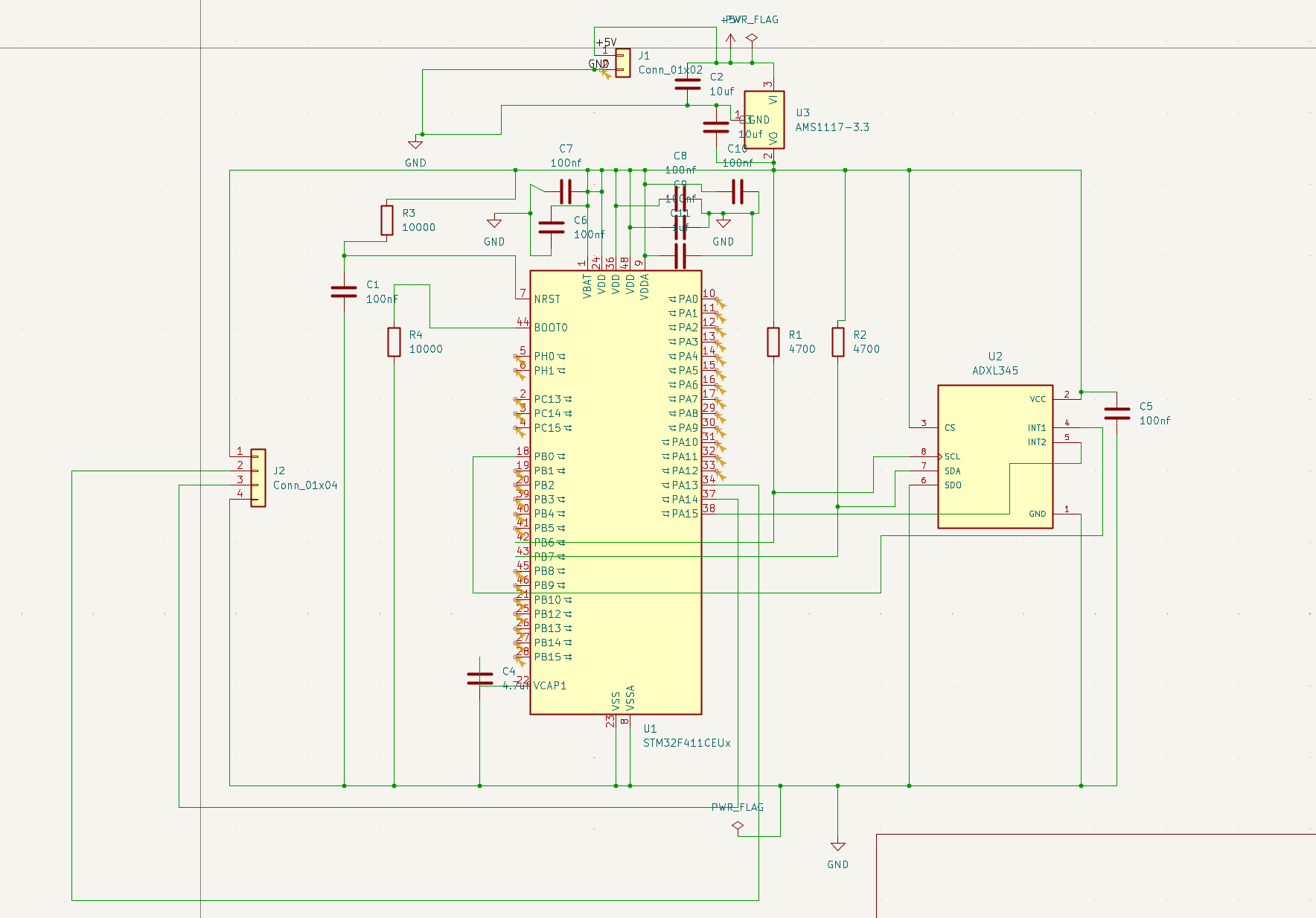The height and width of the screenshot is (918, 1316).
Task: Select capacitor C4 near VCAP1
Action: [x=480, y=678]
